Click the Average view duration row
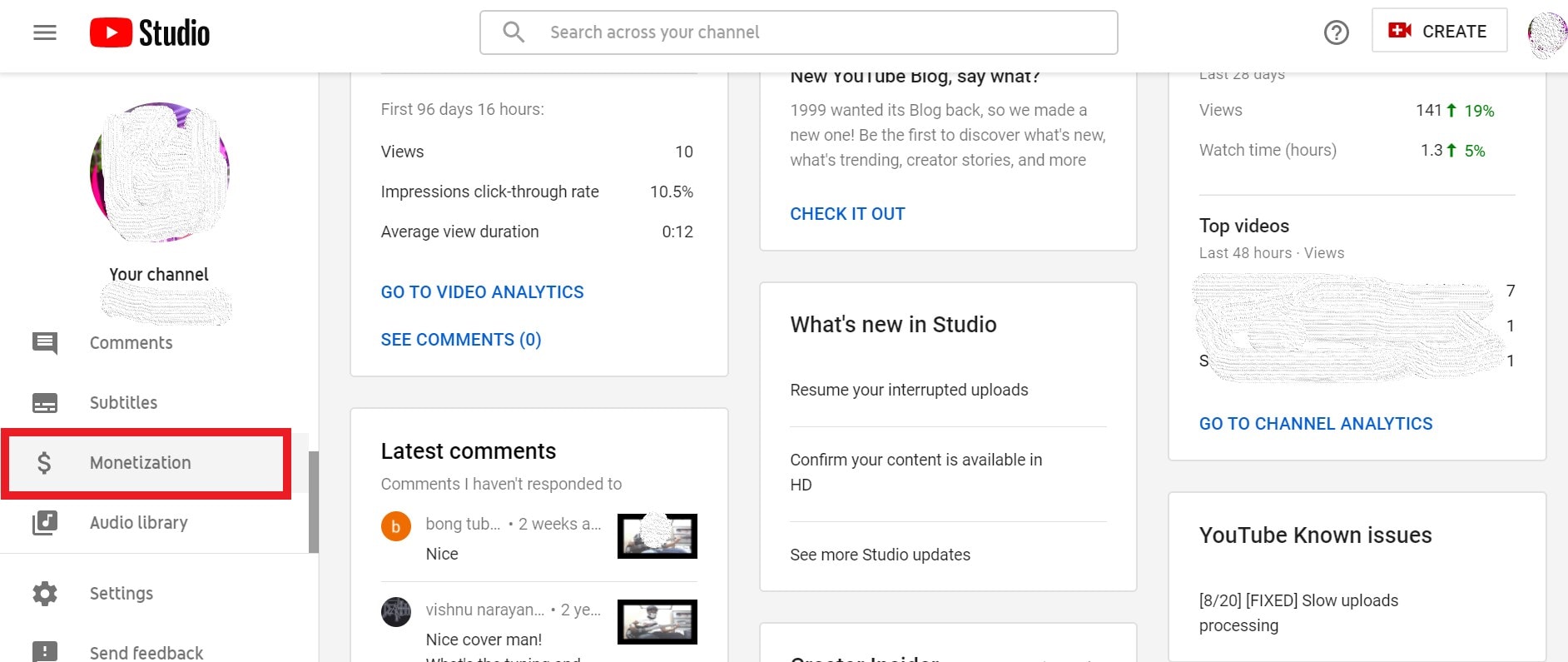1568x662 pixels. (x=537, y=232)
